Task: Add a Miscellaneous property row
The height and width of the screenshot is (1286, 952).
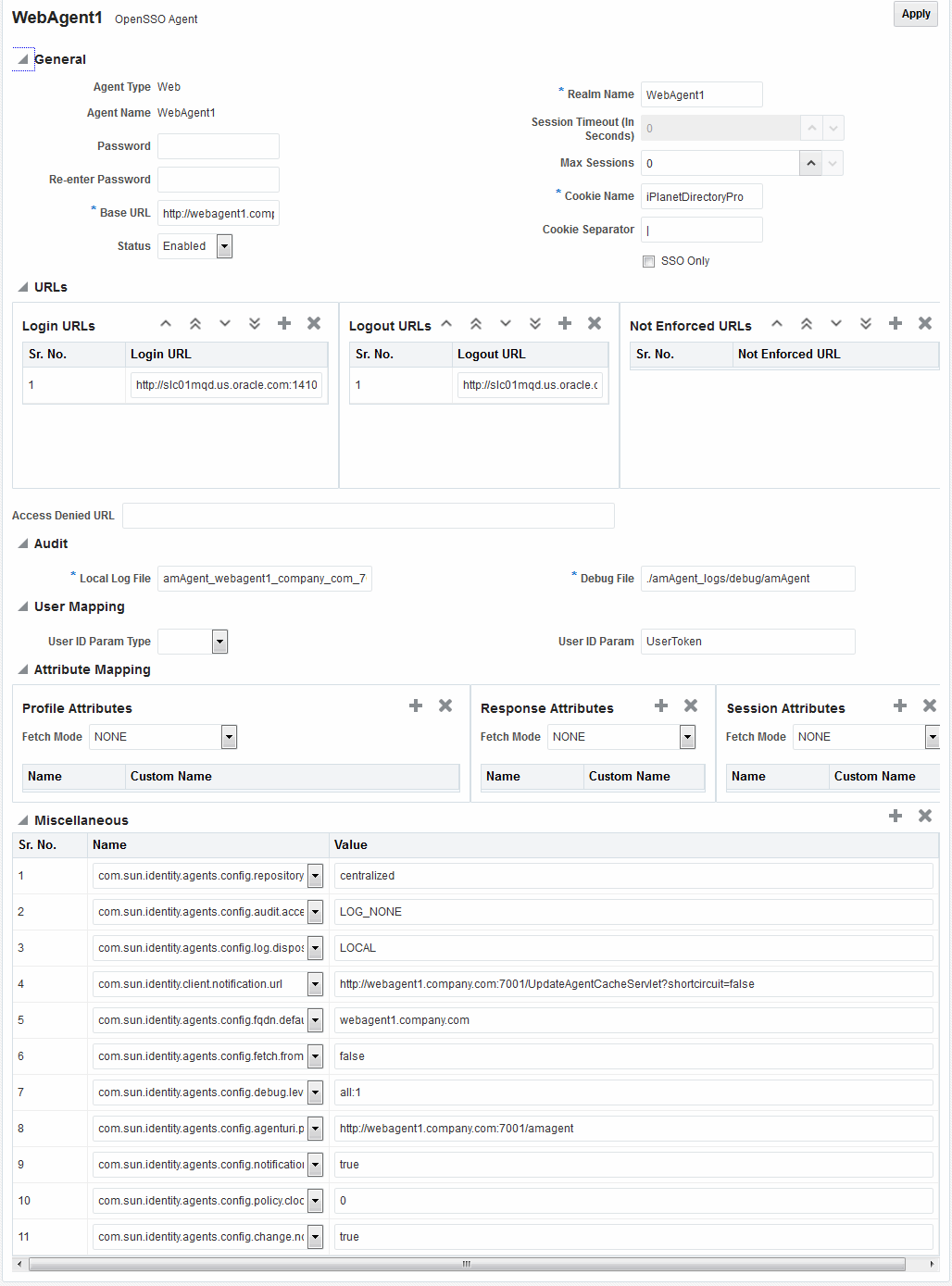Action: (x=896, y=816)
